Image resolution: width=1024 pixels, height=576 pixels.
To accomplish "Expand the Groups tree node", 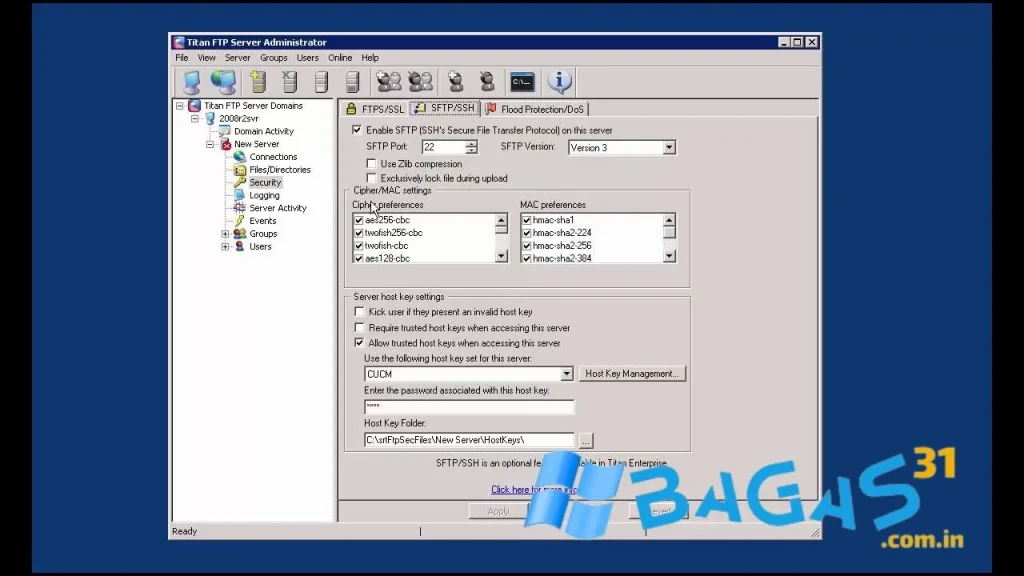I will click(x=225, y=234).
